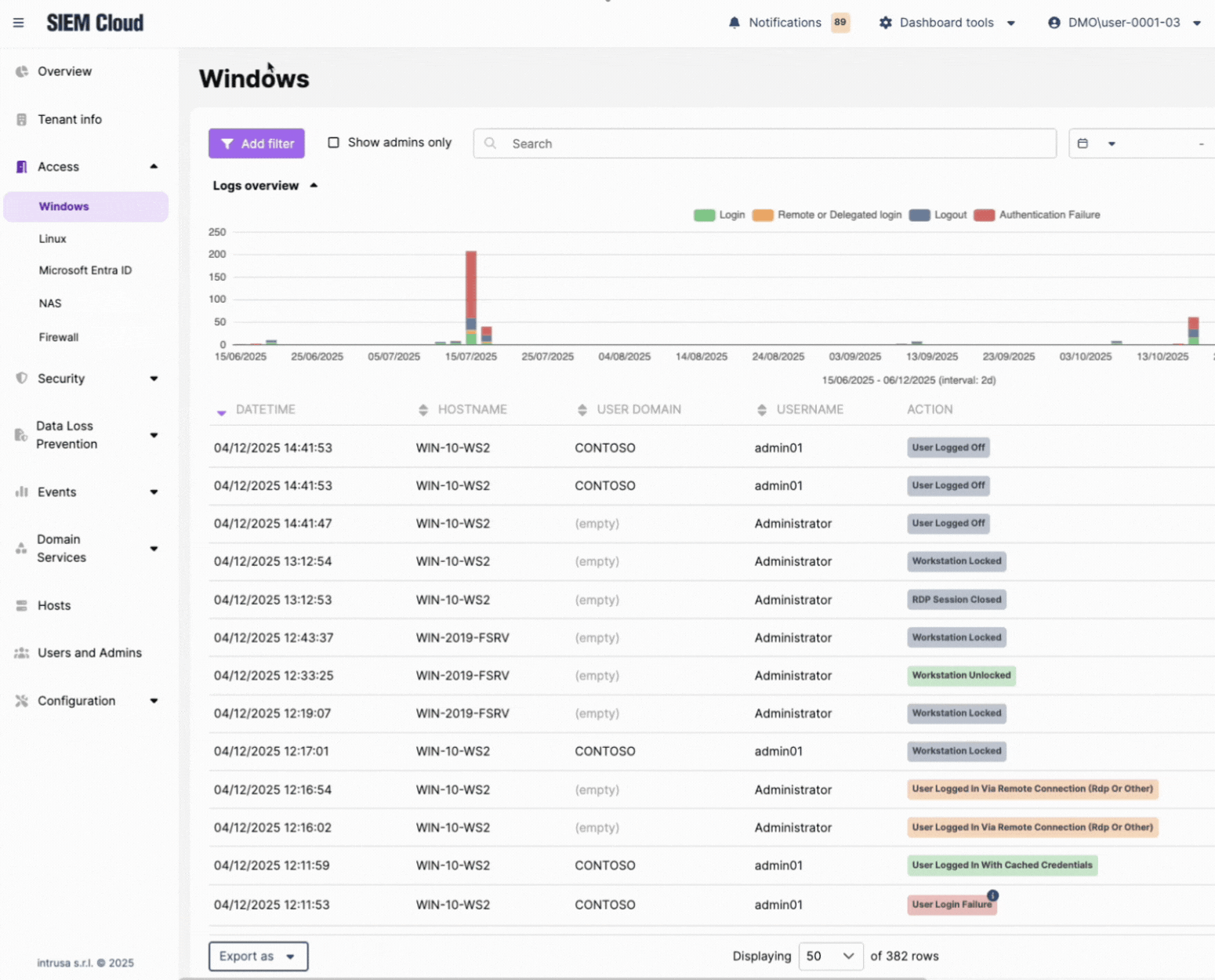
Task: Select Microsoft Entra ID in sidebar
Action: click(x=85, y=270)
